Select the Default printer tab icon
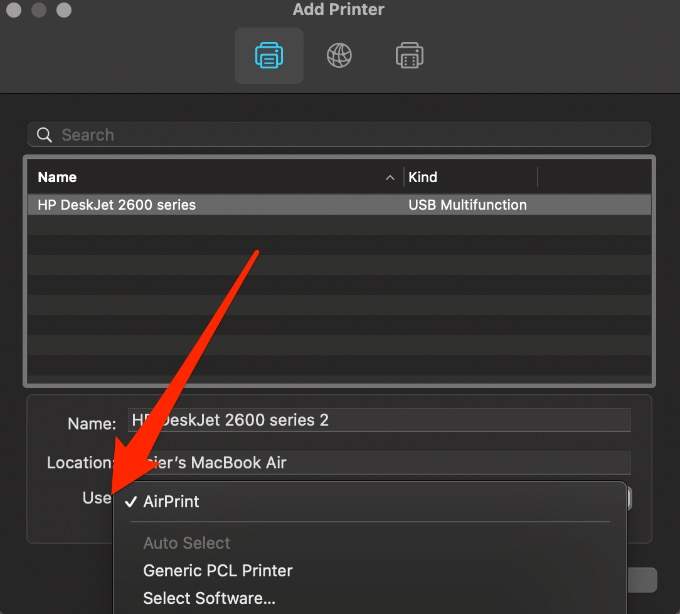680x614 pixels. (269, 56)
